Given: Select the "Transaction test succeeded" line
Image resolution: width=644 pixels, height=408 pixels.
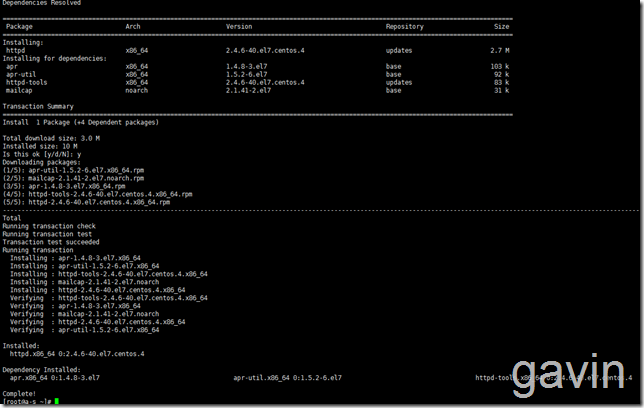Looking at the screenshot, I should pos(51,242).
